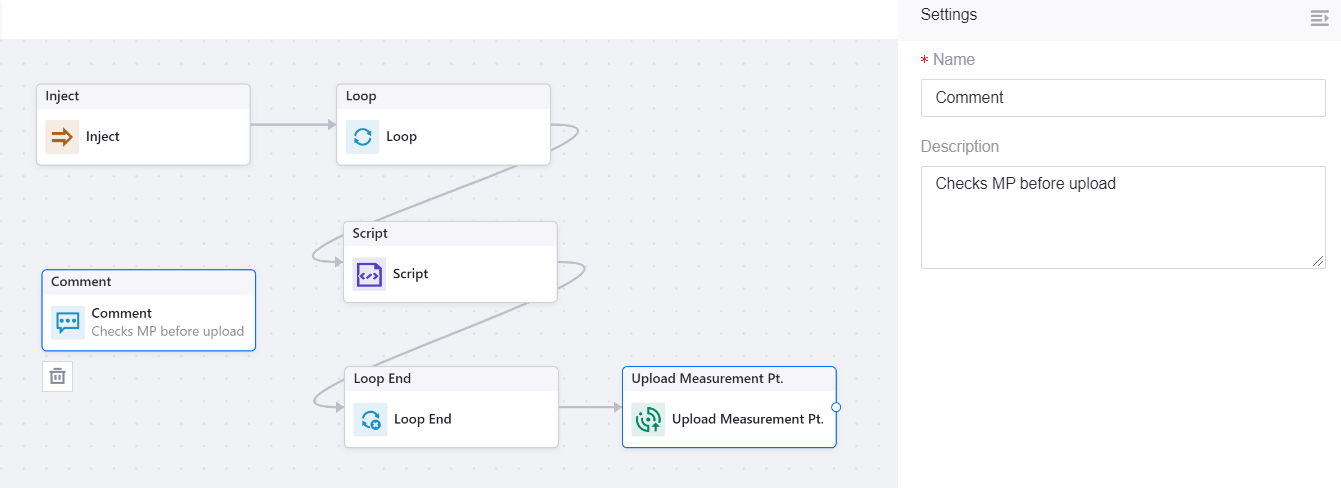The height and width of the screenshot is (488, 1341).
Task: Click the Description resize handle corner
Action: [x=1320, y=262]
